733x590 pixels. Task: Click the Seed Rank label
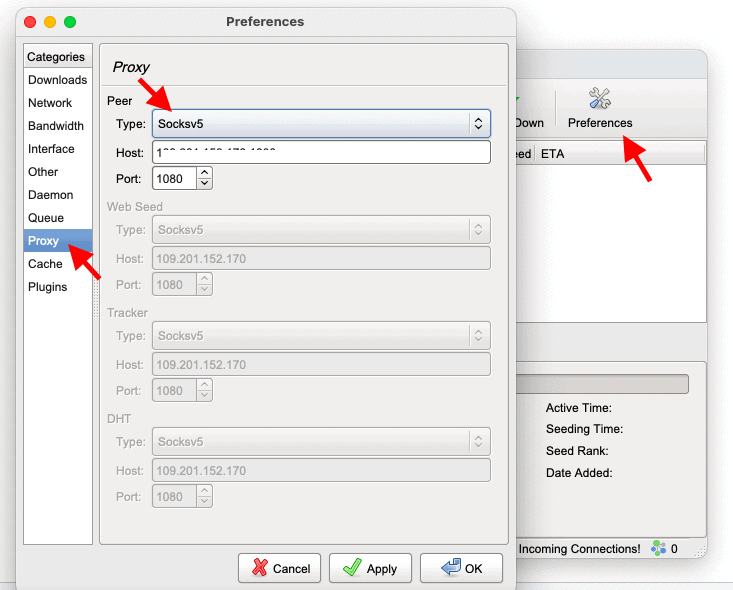coord(577,451)
